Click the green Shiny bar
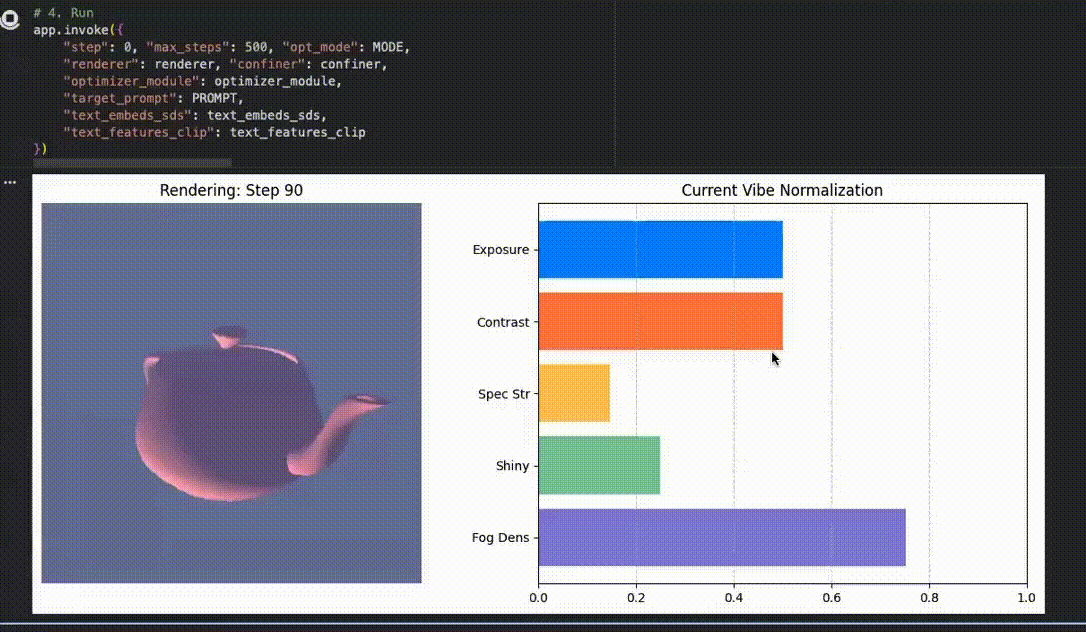 click(599, 465)
